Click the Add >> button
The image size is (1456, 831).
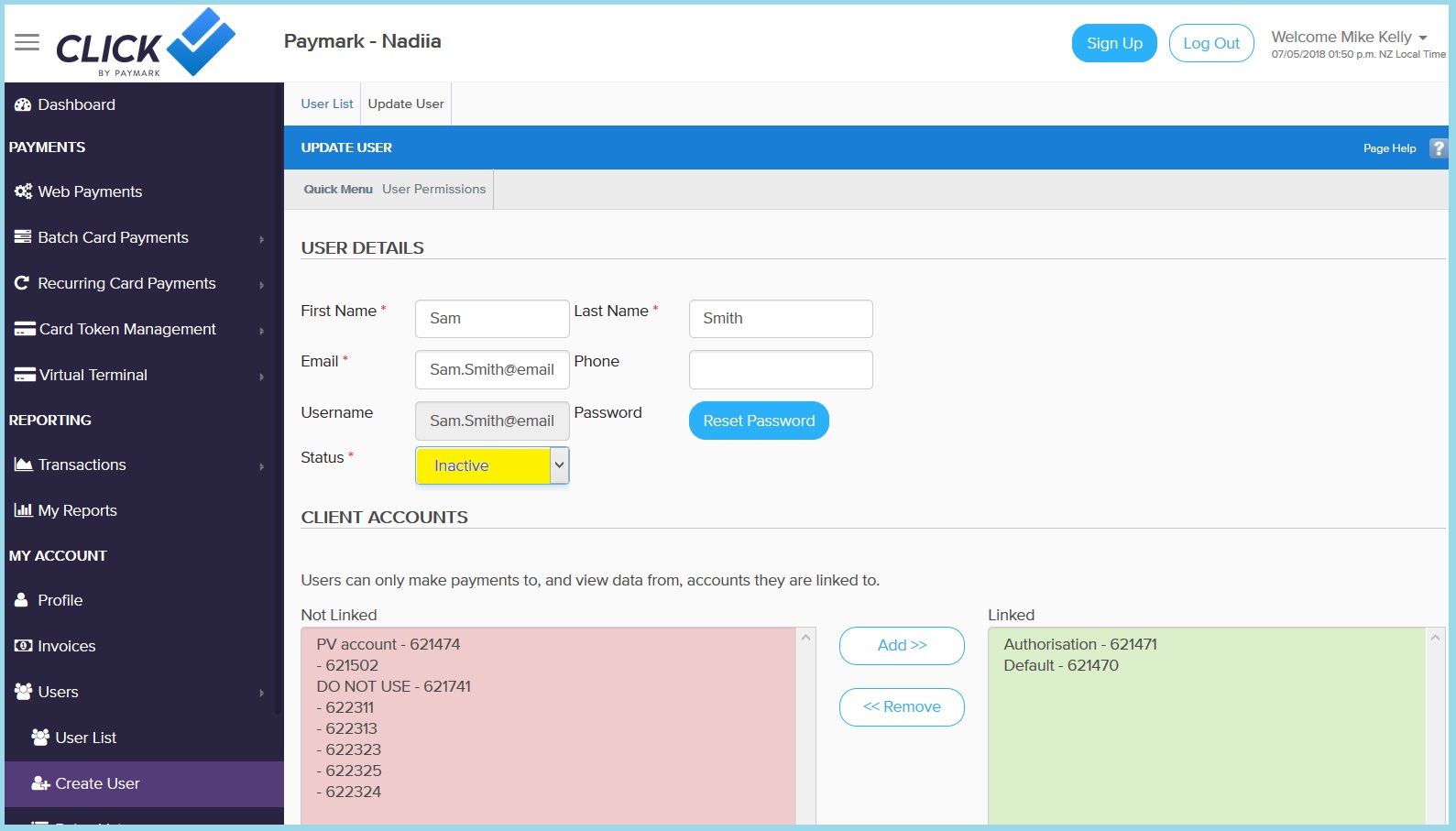click(902, 646)
